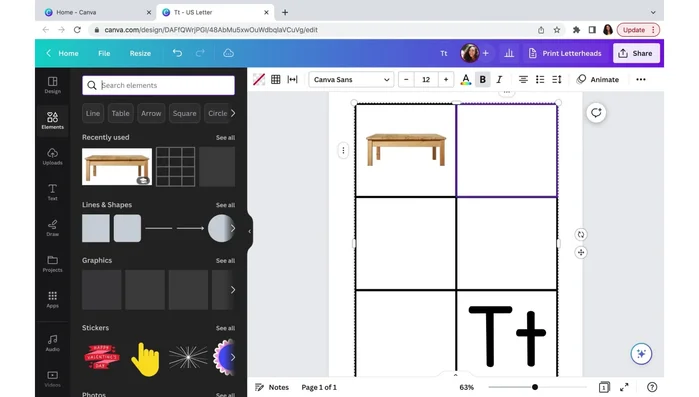Screen dimensions: 699x397
Task: Select the Arrow category chip
Action: pos(151,113)
